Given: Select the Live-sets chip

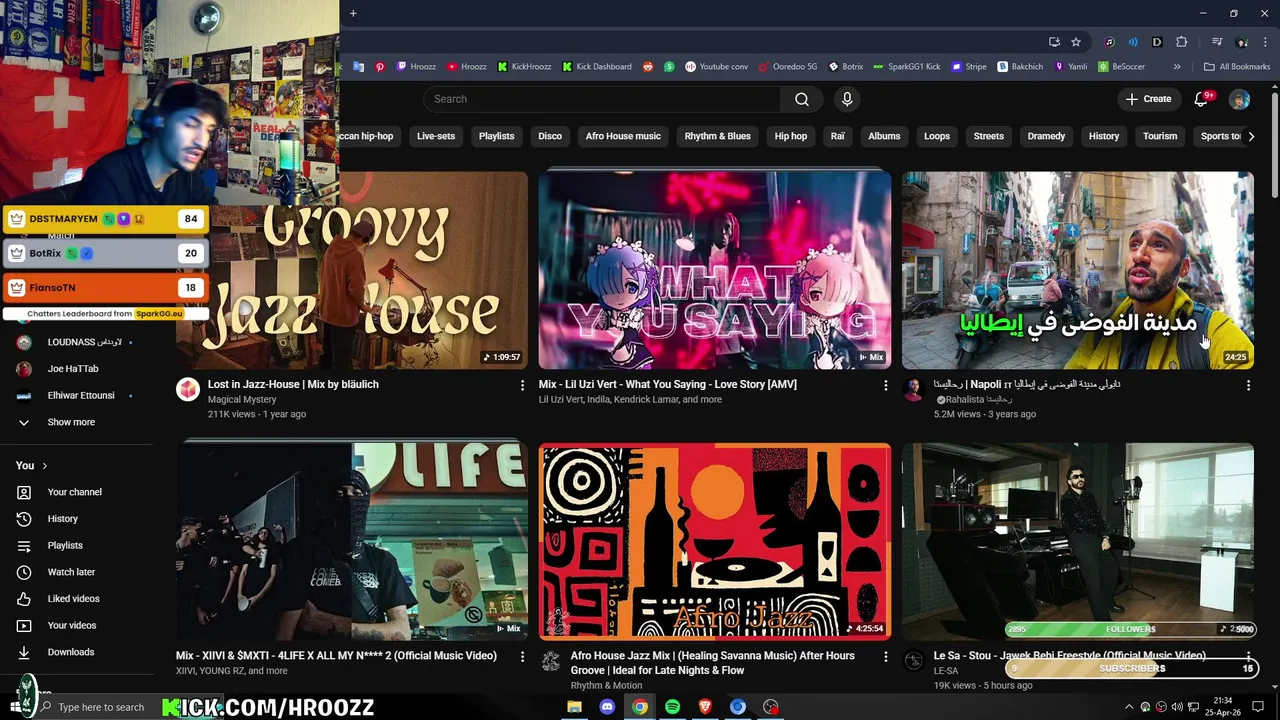Looking at the screenshot, I should point(436,136).
